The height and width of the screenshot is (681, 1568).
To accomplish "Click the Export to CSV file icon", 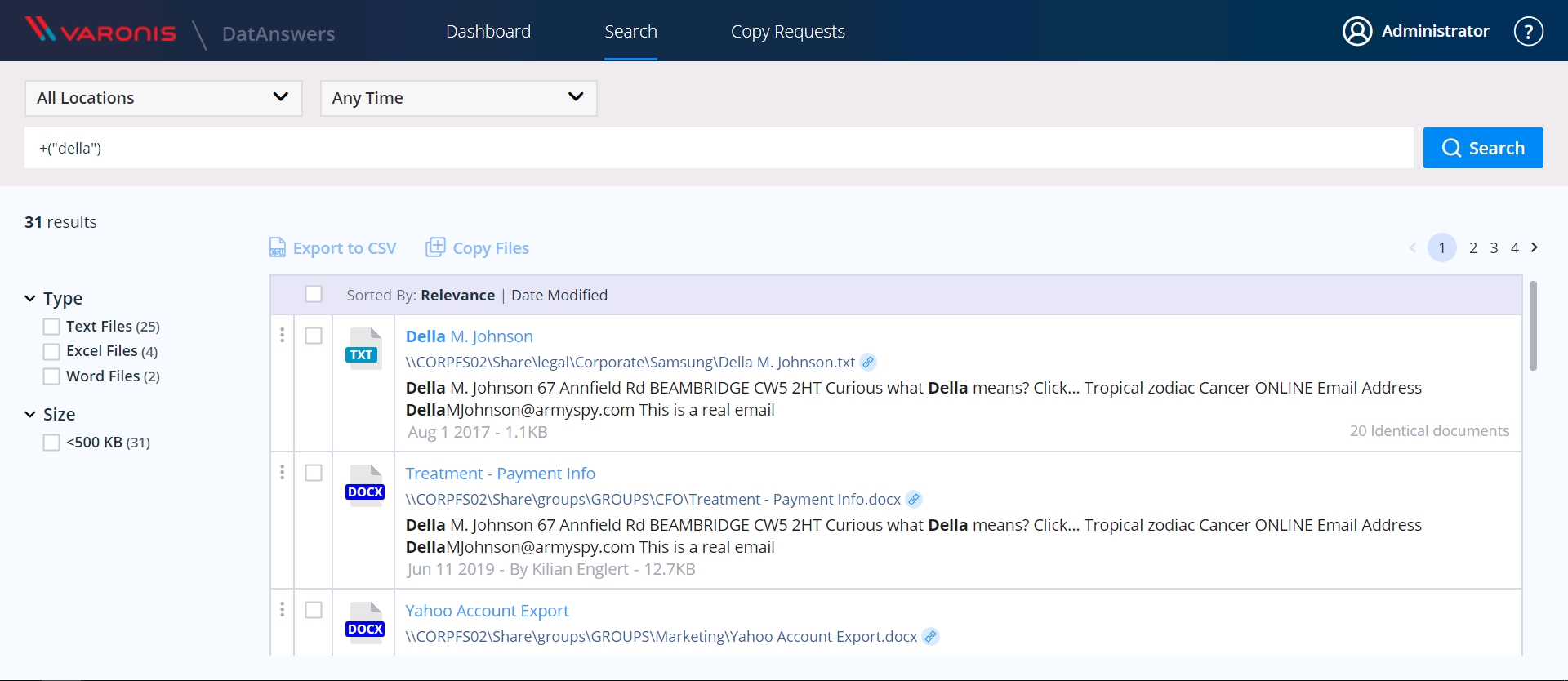I will 278,247.
